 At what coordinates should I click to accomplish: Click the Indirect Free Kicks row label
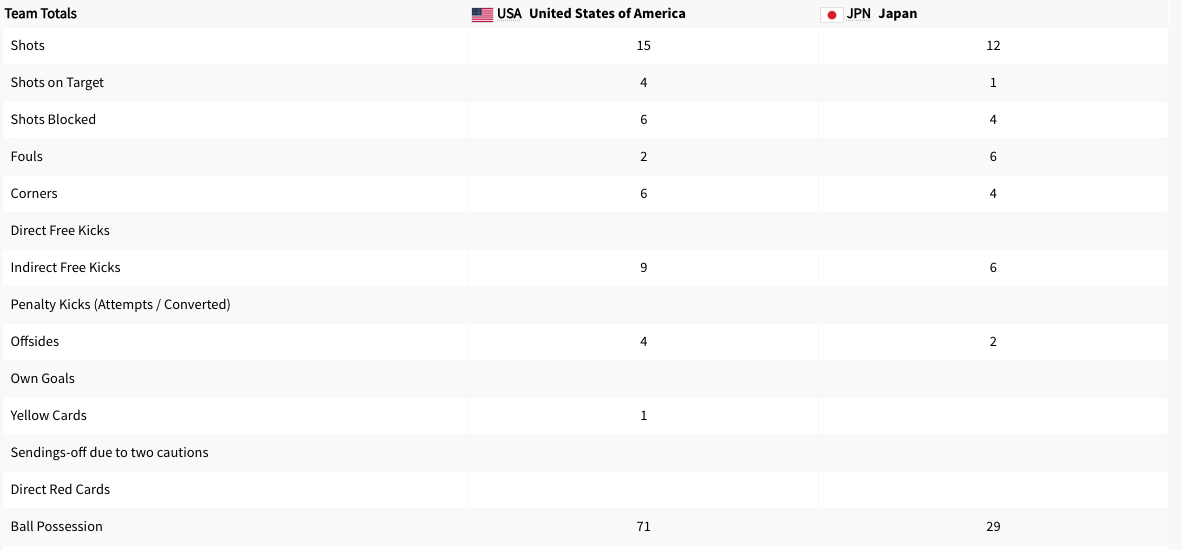tap(65, 267)
